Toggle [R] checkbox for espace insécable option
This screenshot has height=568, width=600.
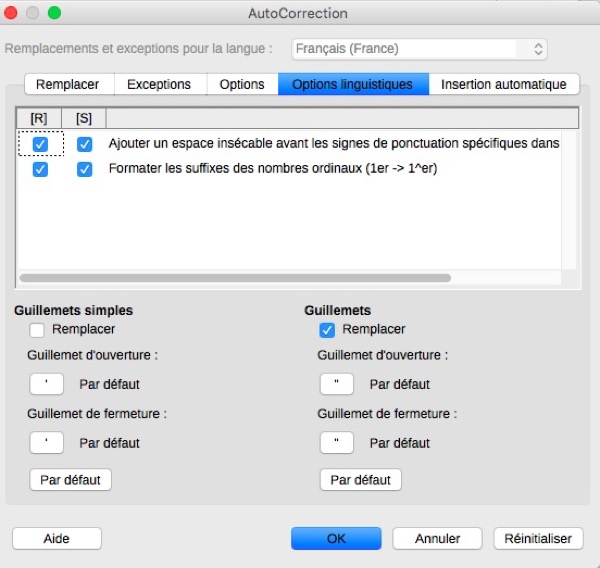(x=40, y=145)
